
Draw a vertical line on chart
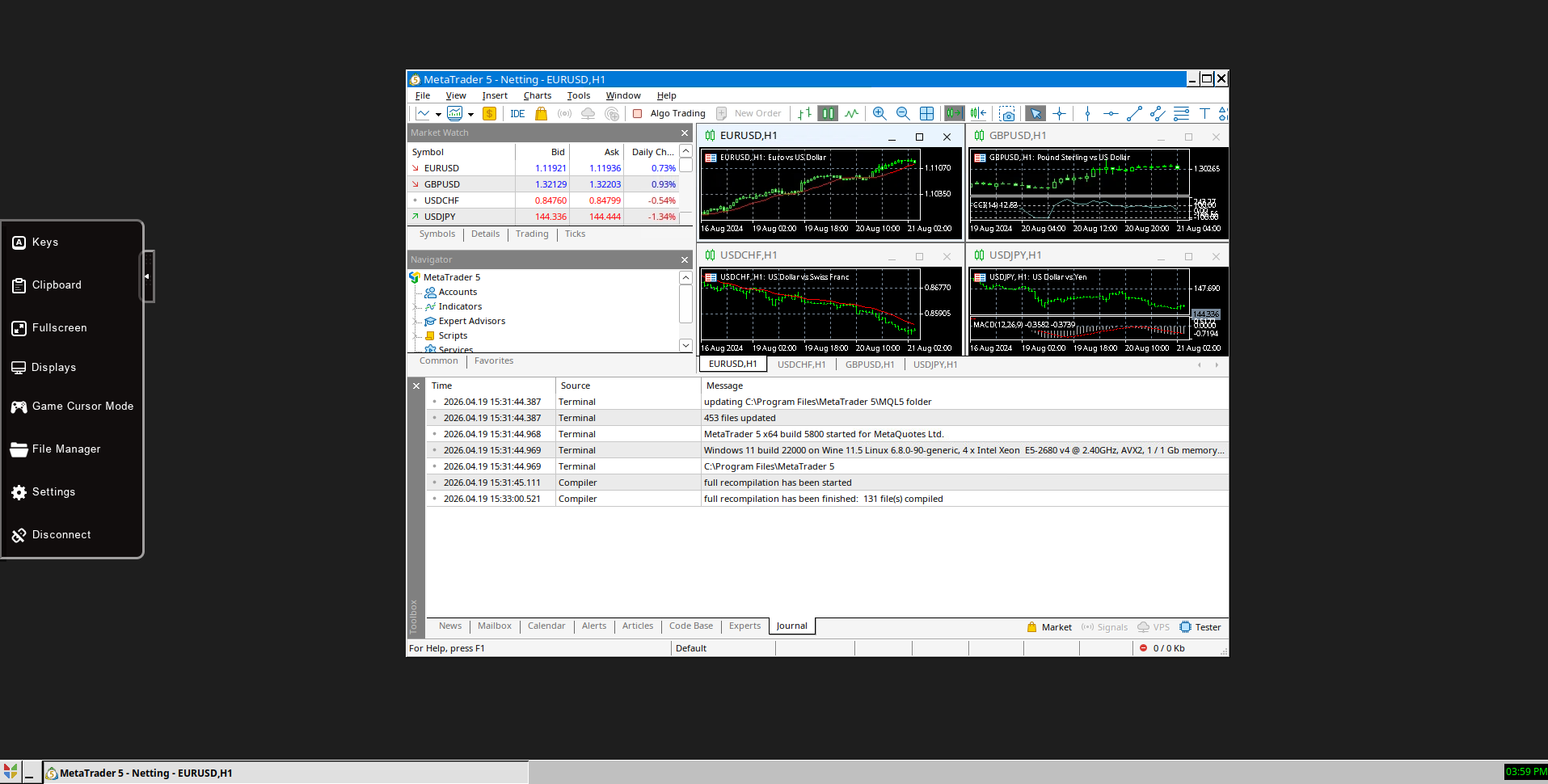click(x=1088, y=114)
